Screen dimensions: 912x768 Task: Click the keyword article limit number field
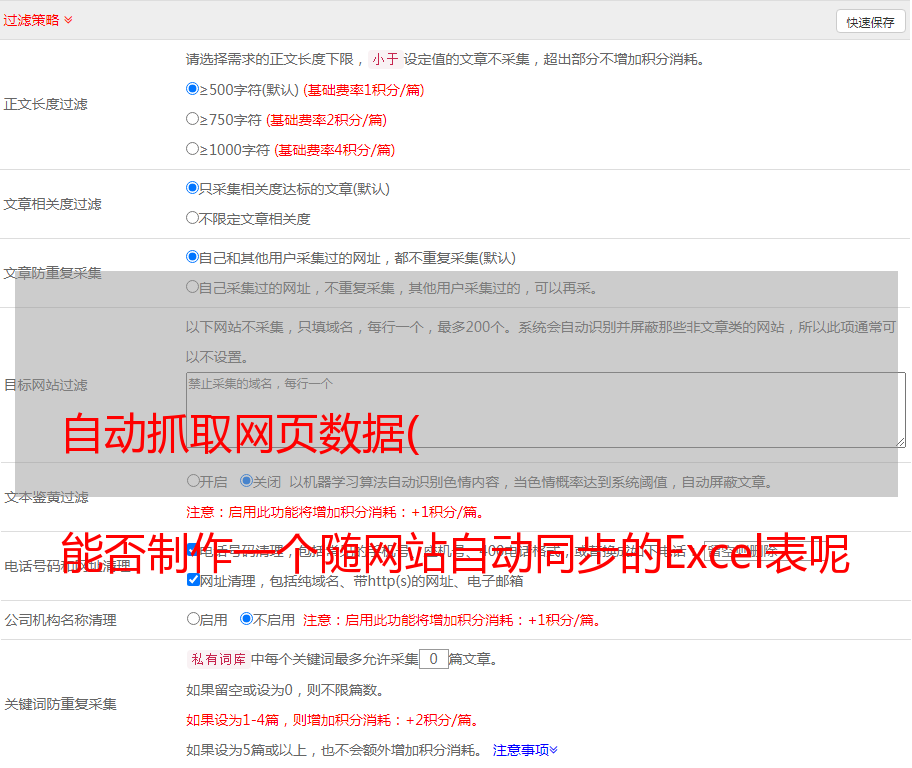pyautogui.click(x=434, y=659)
